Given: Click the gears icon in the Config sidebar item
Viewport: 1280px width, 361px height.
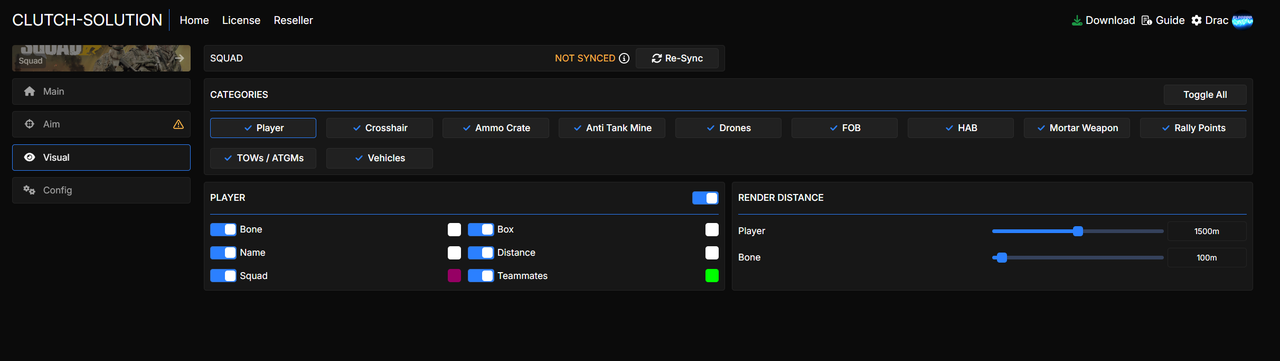Looking at the screenshot, I should point(29,190).
